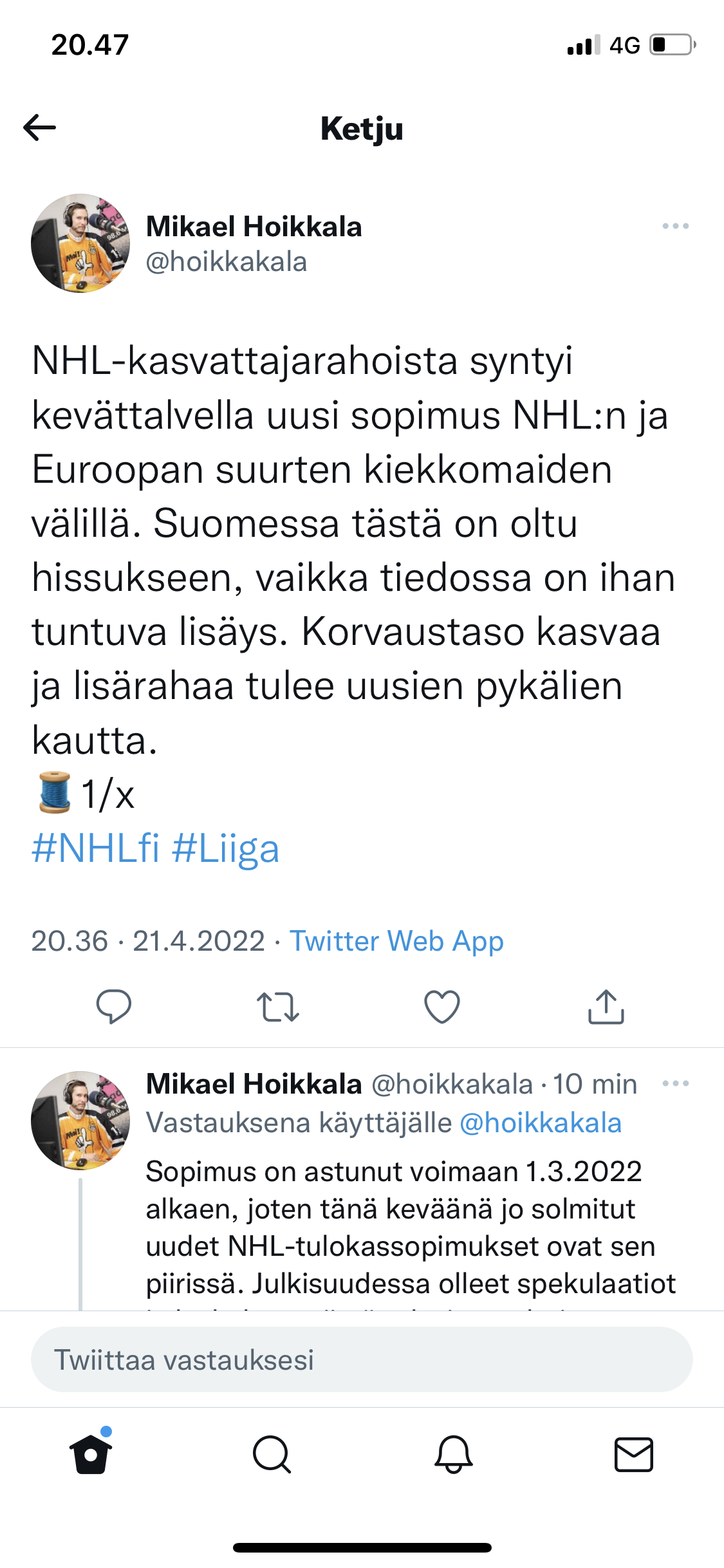Open the Notifications bell tab

pos(454,1453)
